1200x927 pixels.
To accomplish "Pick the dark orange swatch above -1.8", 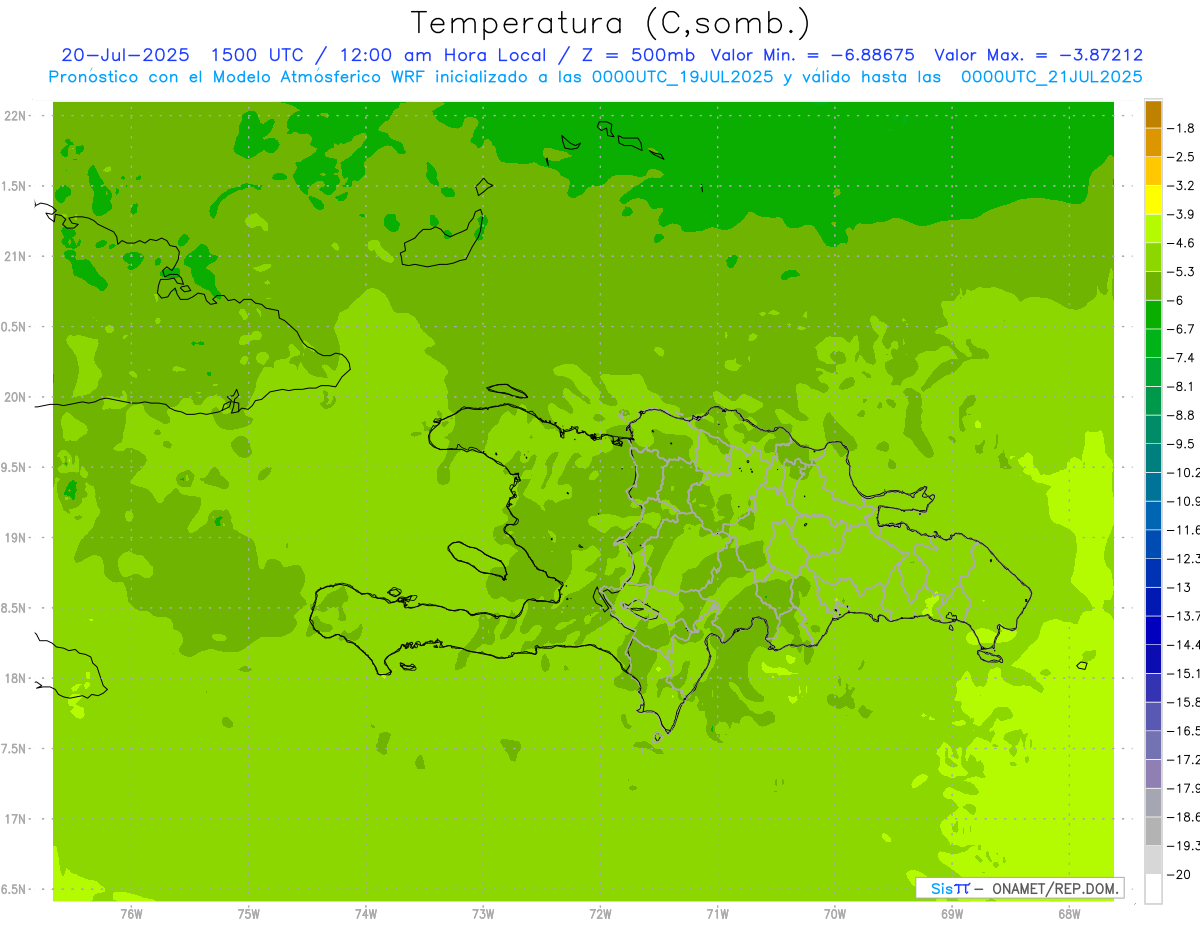I will point(1153,114).
